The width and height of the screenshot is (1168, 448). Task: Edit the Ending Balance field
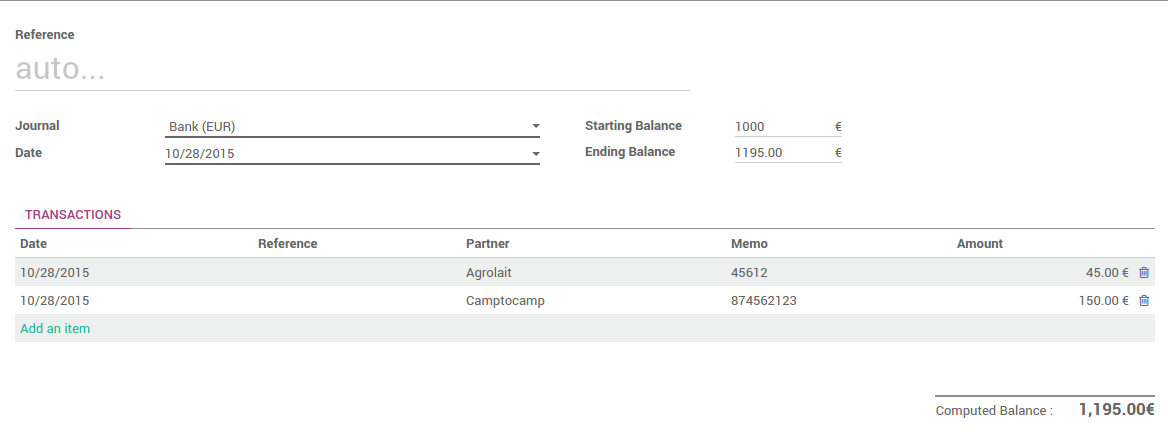click(780, 153)
